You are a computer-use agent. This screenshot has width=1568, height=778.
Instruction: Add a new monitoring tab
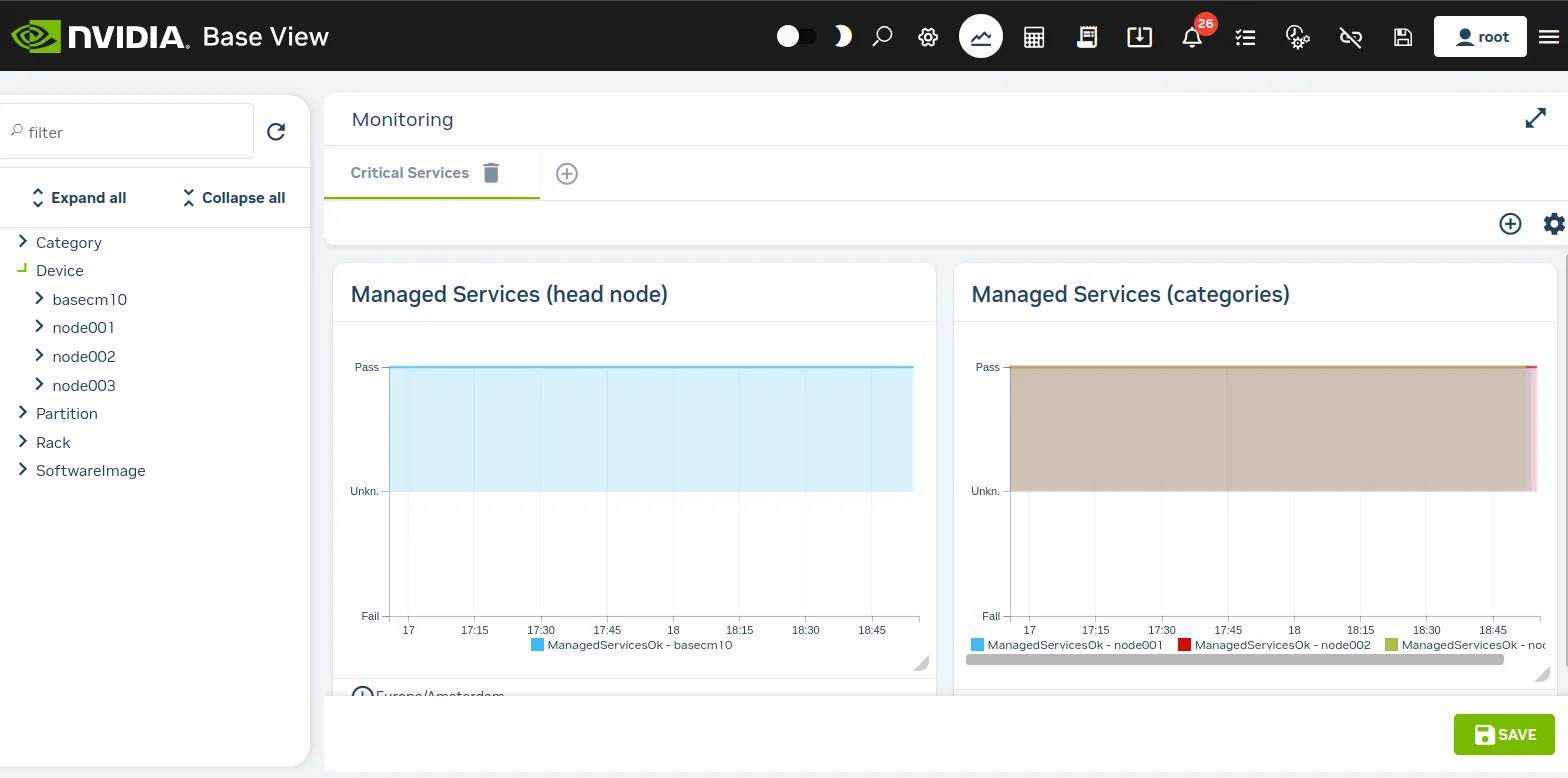[567, 174]
